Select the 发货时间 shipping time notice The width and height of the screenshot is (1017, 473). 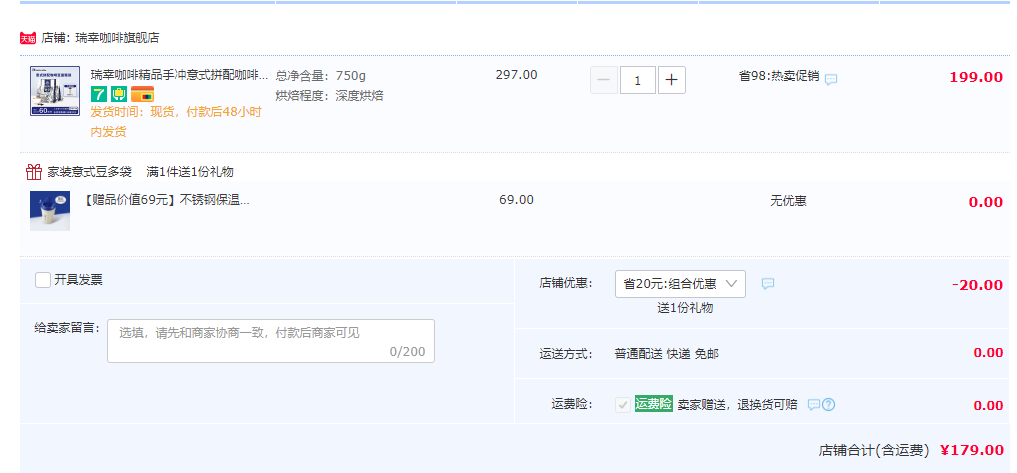pyautogui.click(x=176, y=122)
